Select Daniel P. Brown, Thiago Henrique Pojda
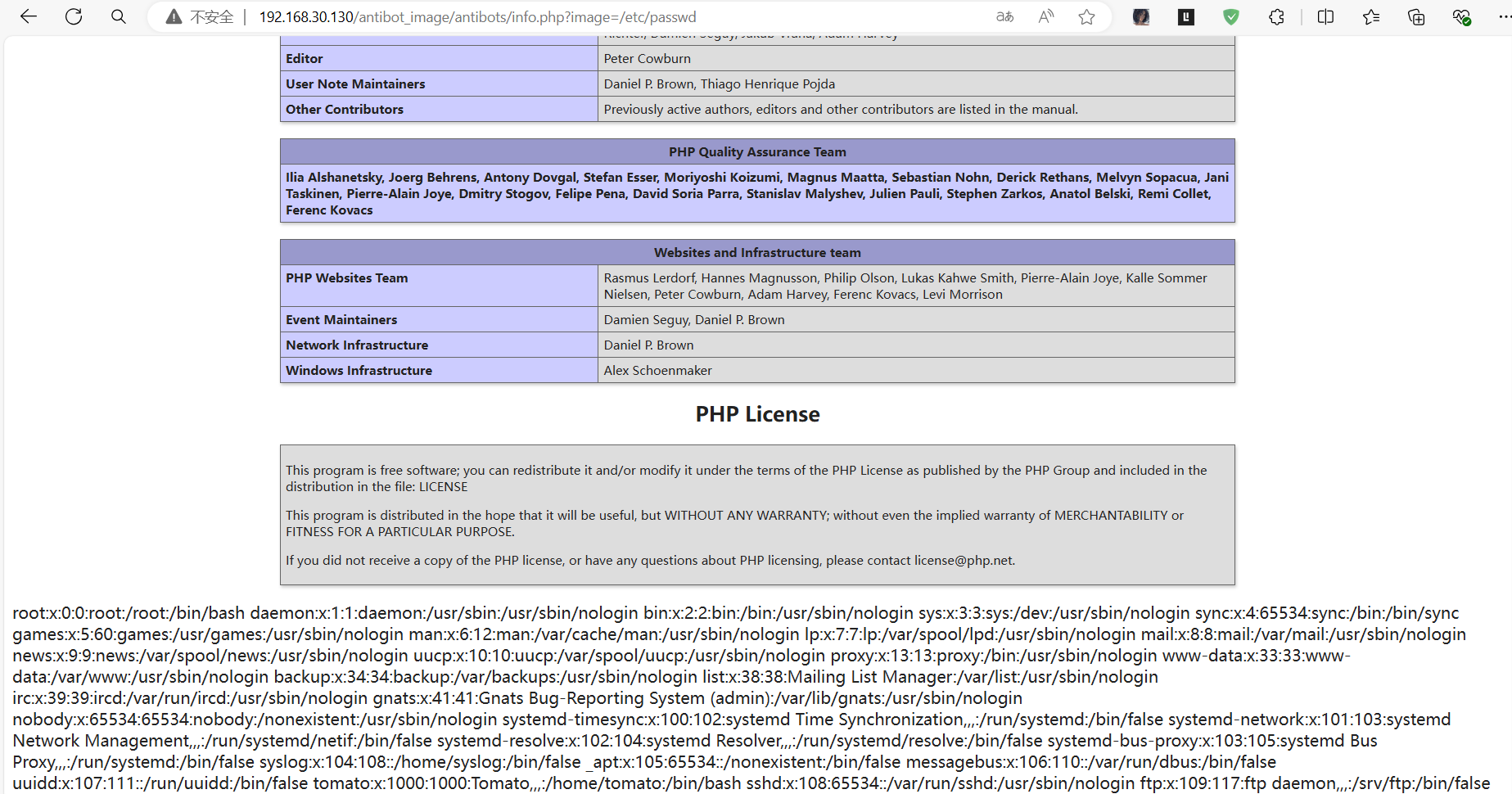The image size is (1512, 794). [x=720, y=84]
